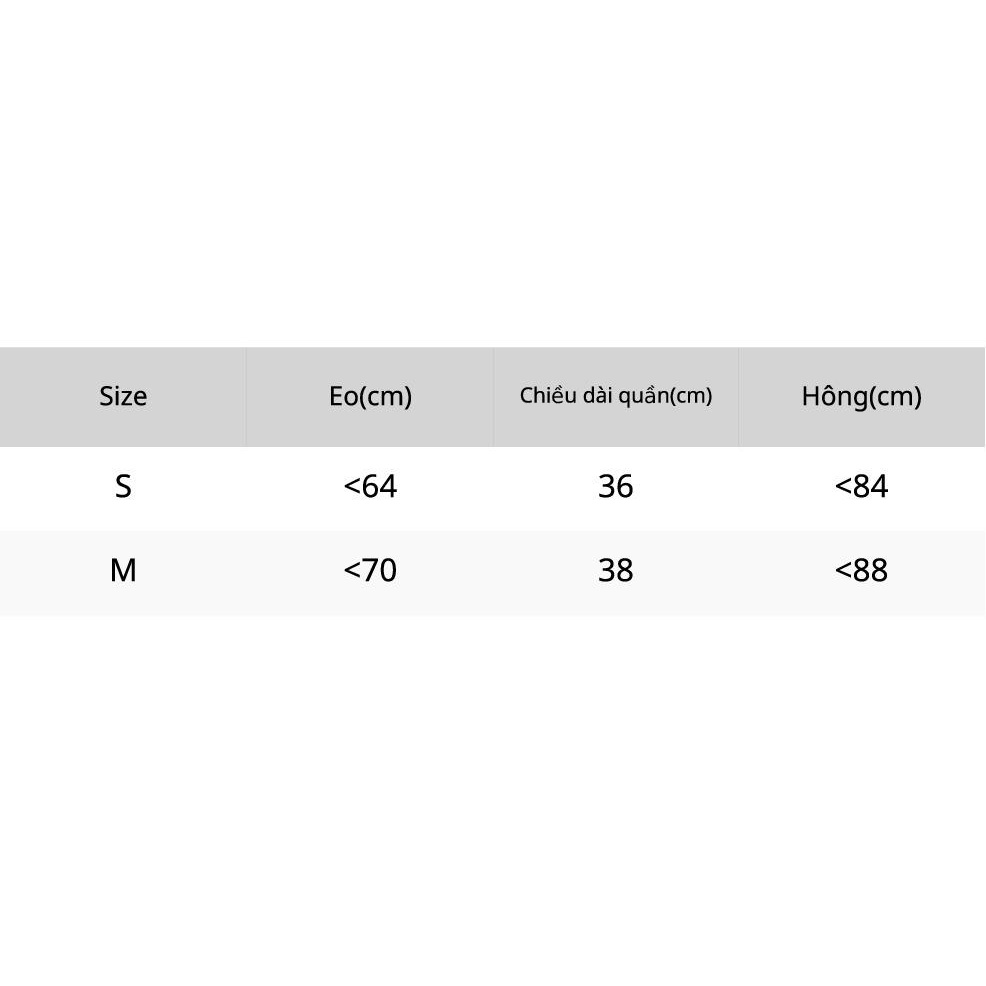The height and width of the screenshot is (986, 986).
Task: Click the blank white area above the table
Action: (493, 170)
